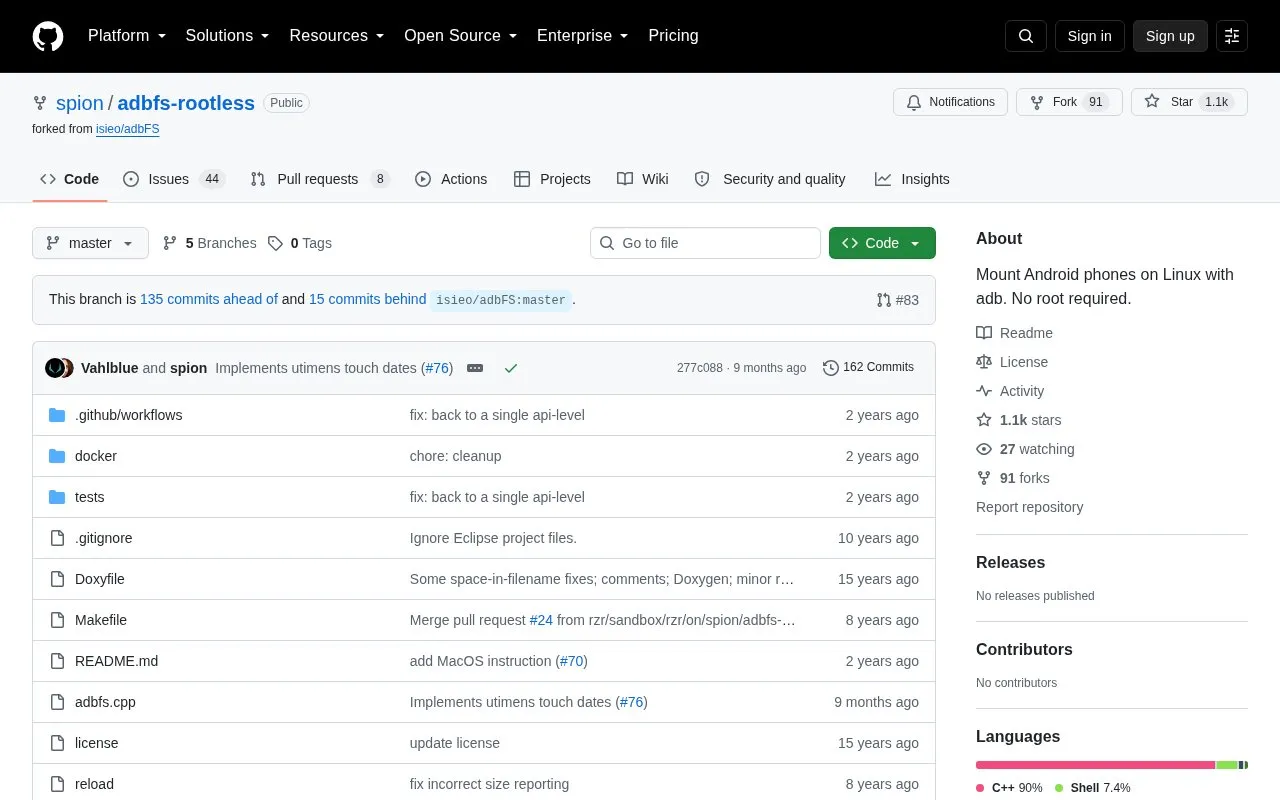Click the 135 commits ahead of link
This screenshot has height=800, width=1280.
coord(209,299)
